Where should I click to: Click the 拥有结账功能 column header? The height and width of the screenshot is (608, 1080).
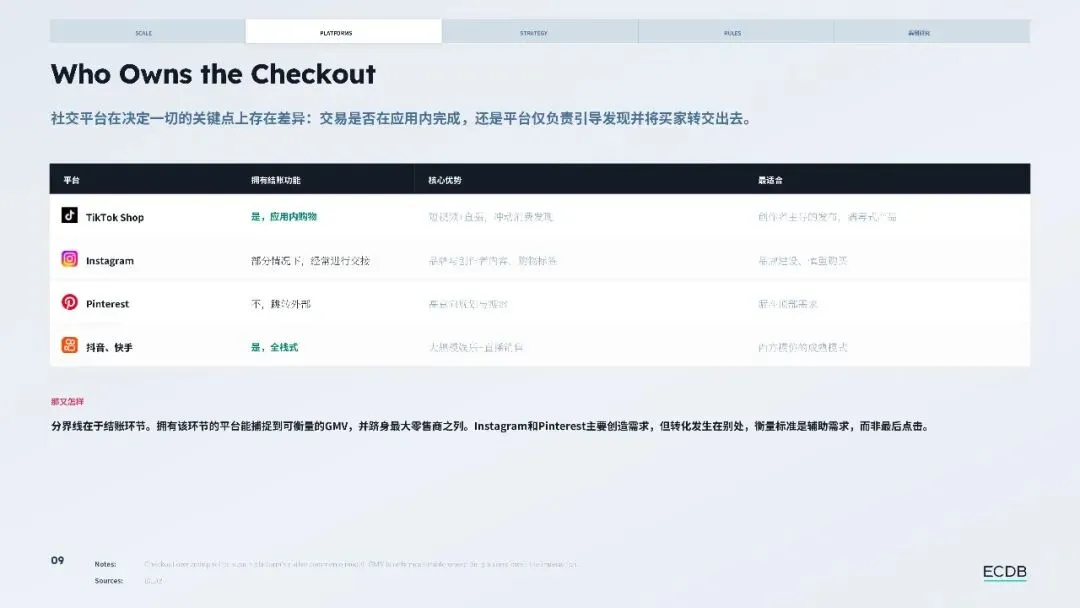click(x=276, y=180)
